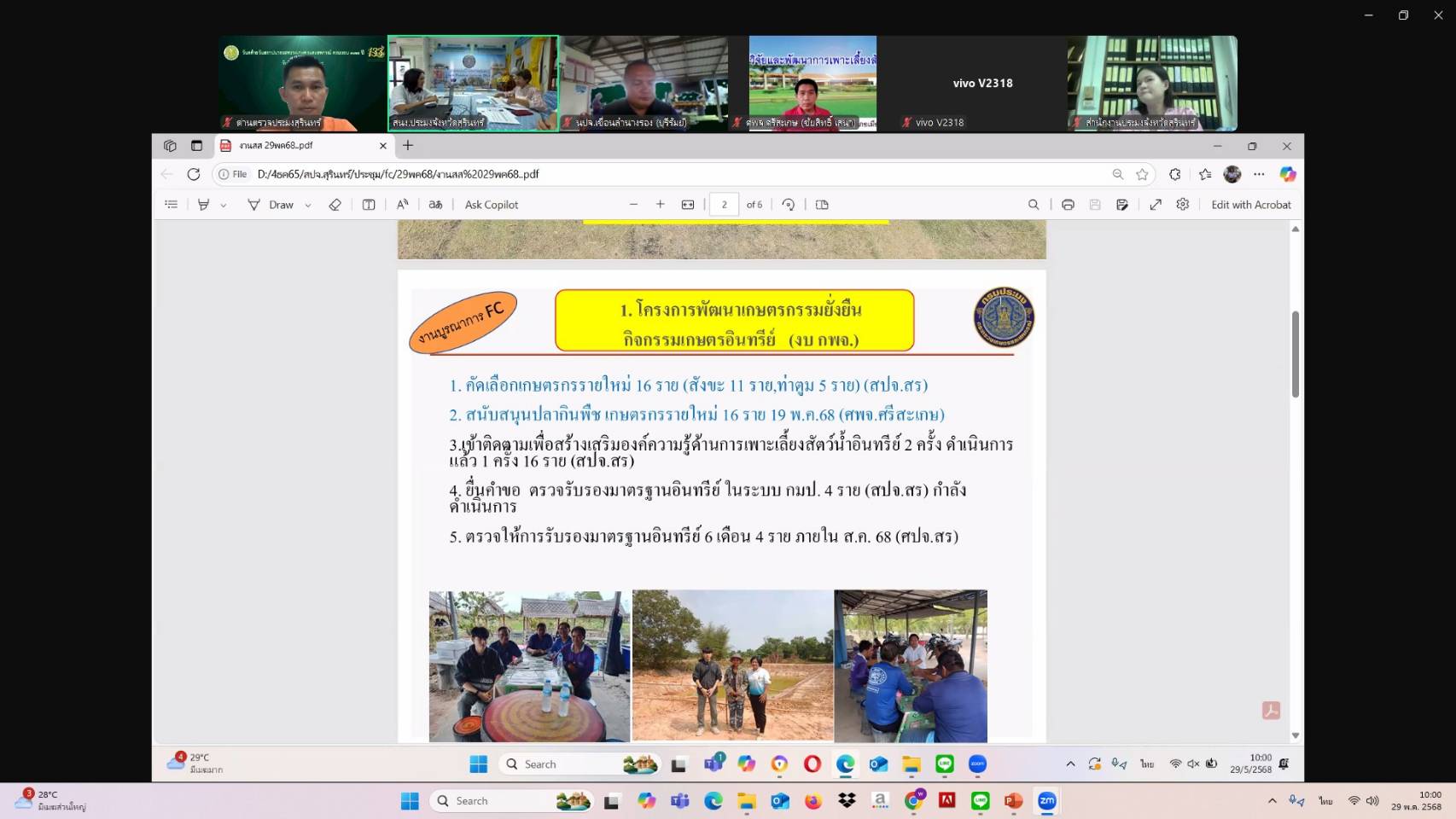Image resolution: width=1456 pixels, height=819 pixels.
Task: Select the participant tile with bookshelves background
Action: point(1152,84)
